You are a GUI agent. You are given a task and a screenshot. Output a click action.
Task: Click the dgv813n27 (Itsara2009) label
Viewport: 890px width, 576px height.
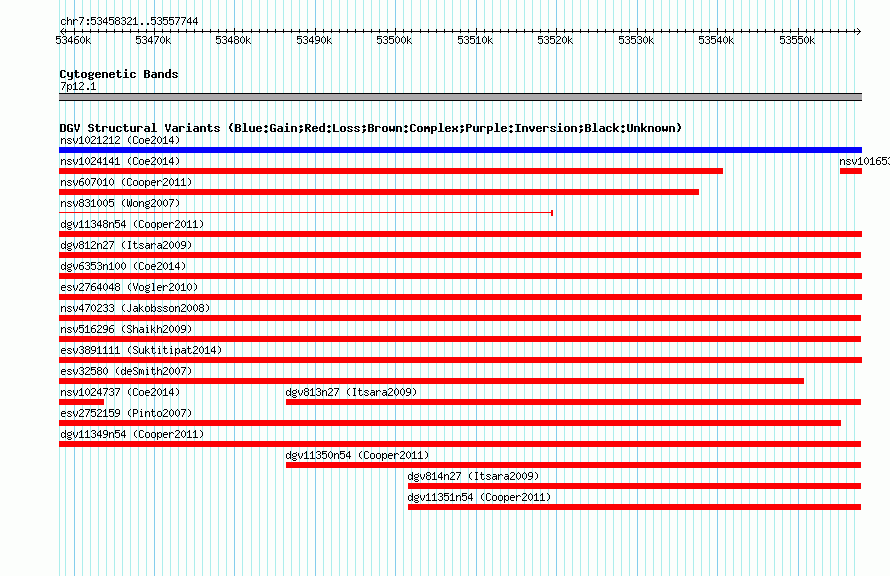(351, 392)
